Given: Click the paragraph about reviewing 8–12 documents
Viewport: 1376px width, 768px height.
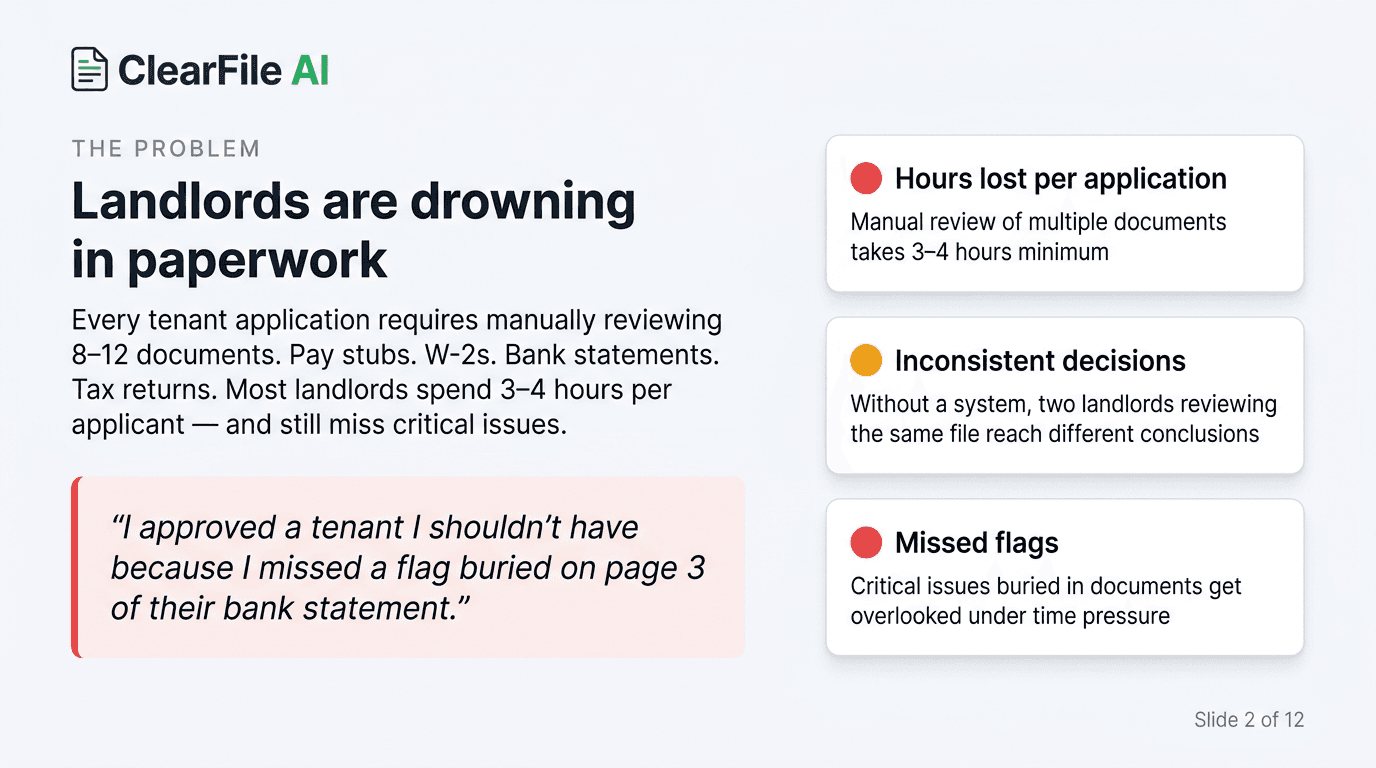Looking at the screenshot, I should pyautogui.click(x=396, y=373).
